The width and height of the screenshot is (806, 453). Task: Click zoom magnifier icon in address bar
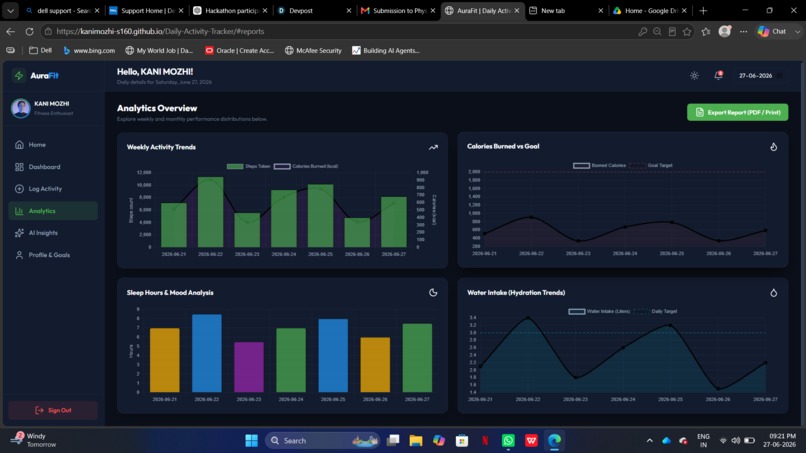coord(657,31)
